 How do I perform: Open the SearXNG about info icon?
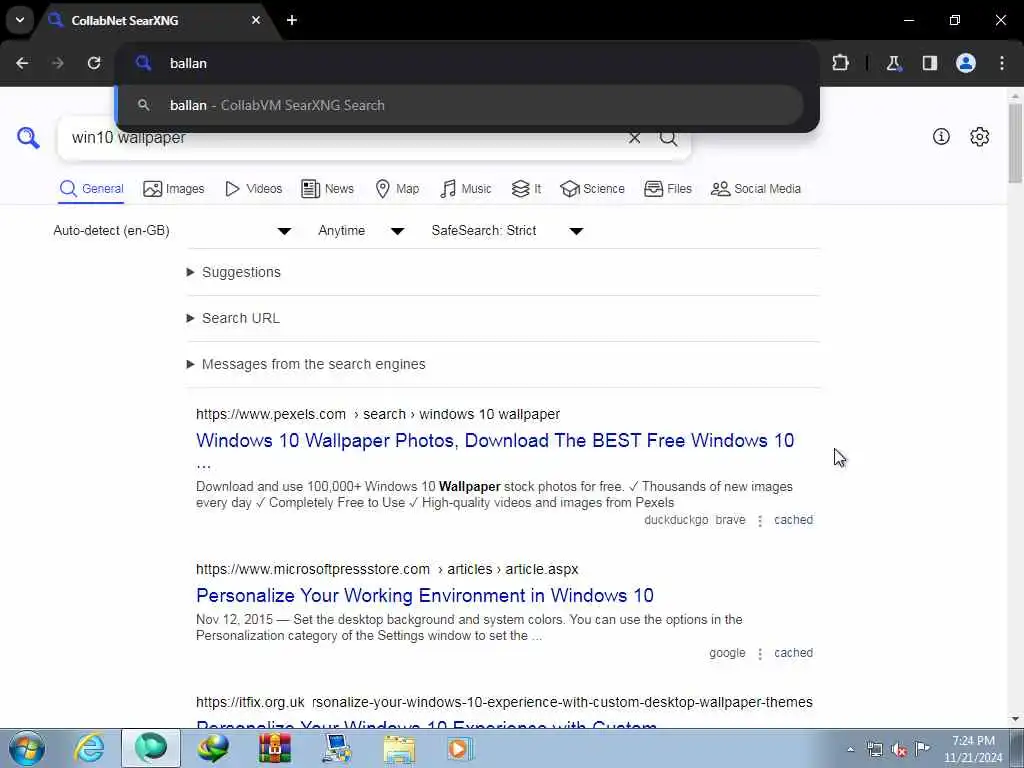(x=941, y=136)
